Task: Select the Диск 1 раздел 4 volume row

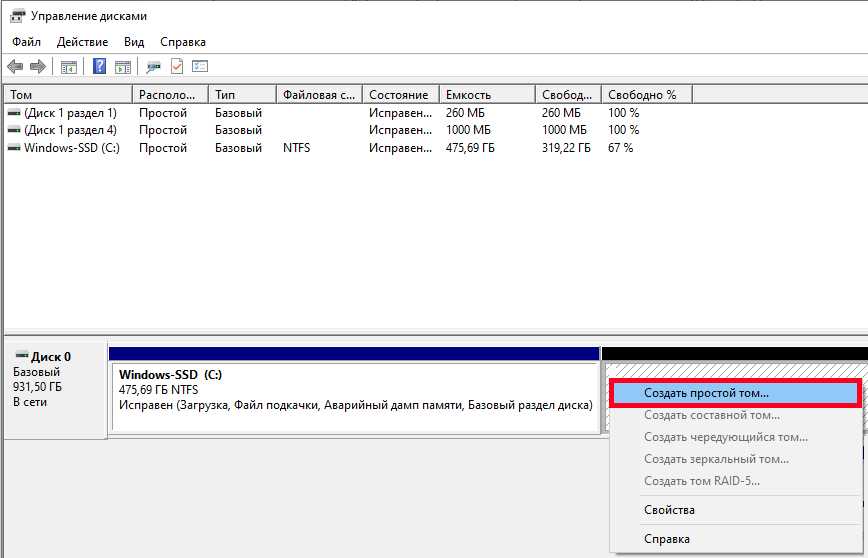Action: click(70, 130)
